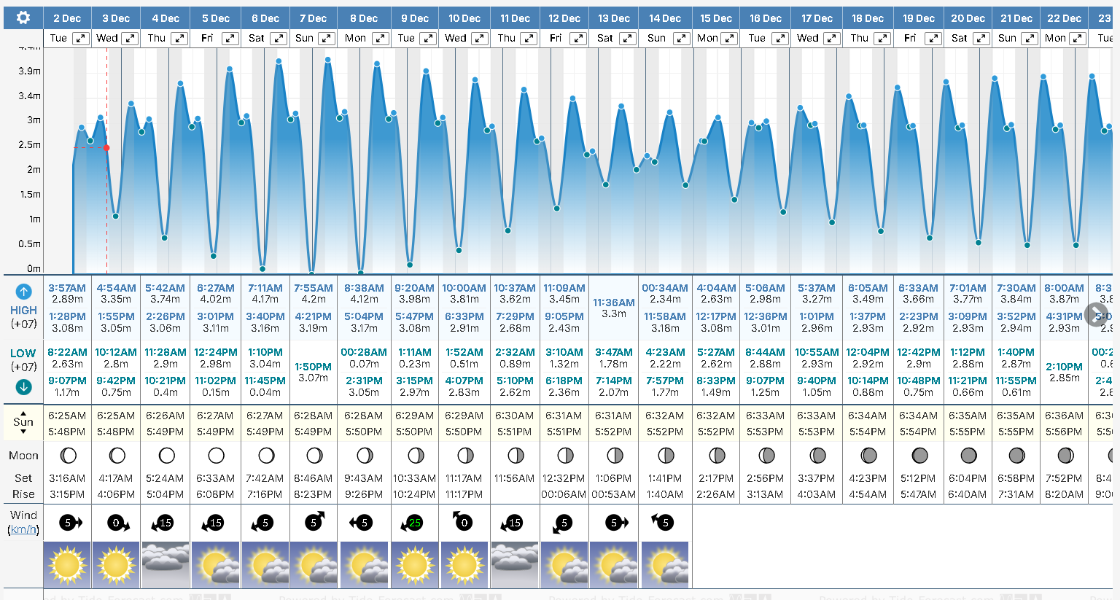Open the settings gear icon
This screenshot has height=600, width=1120.
click(x=23, y=18)
